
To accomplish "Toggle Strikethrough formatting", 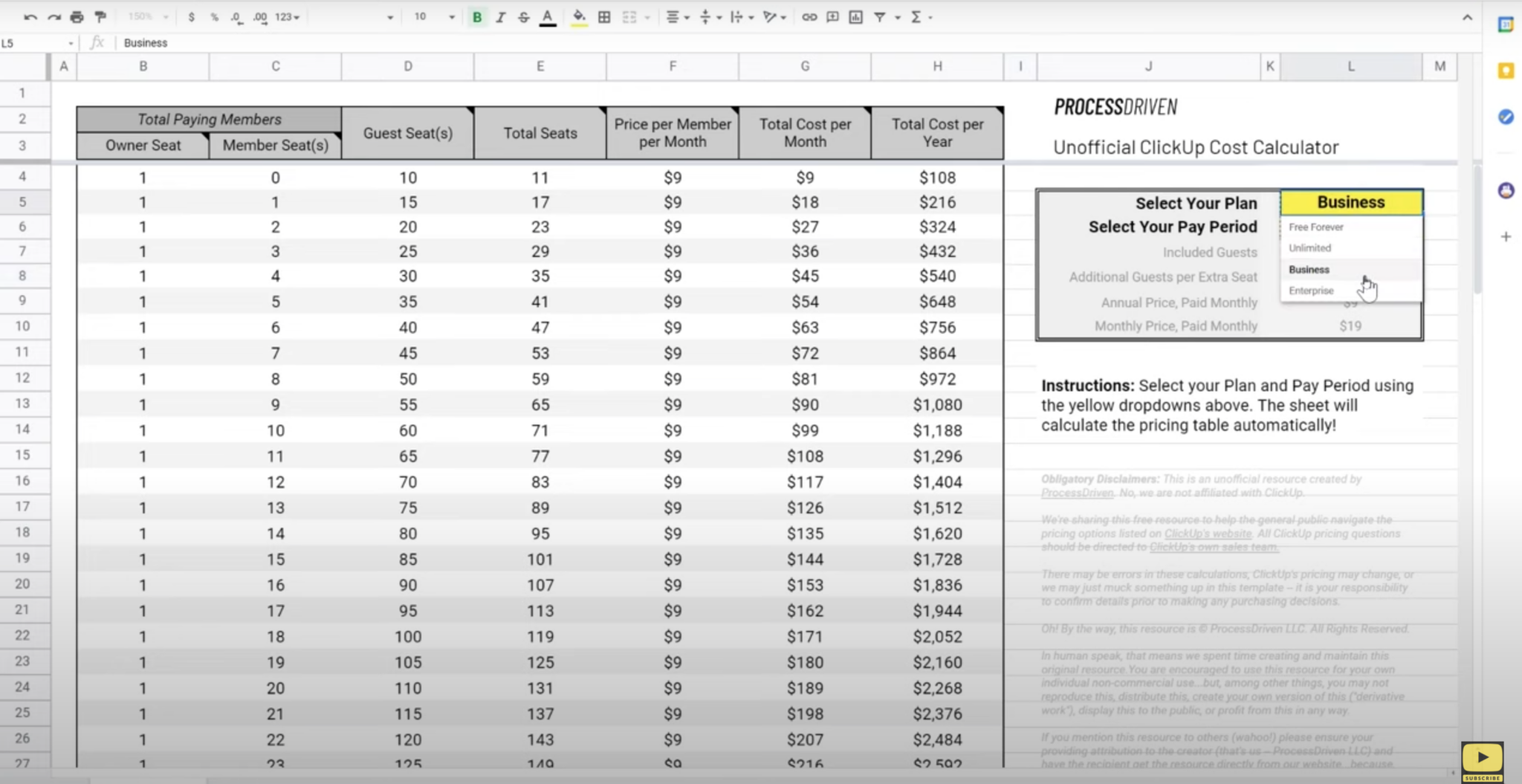I will 524,17.
